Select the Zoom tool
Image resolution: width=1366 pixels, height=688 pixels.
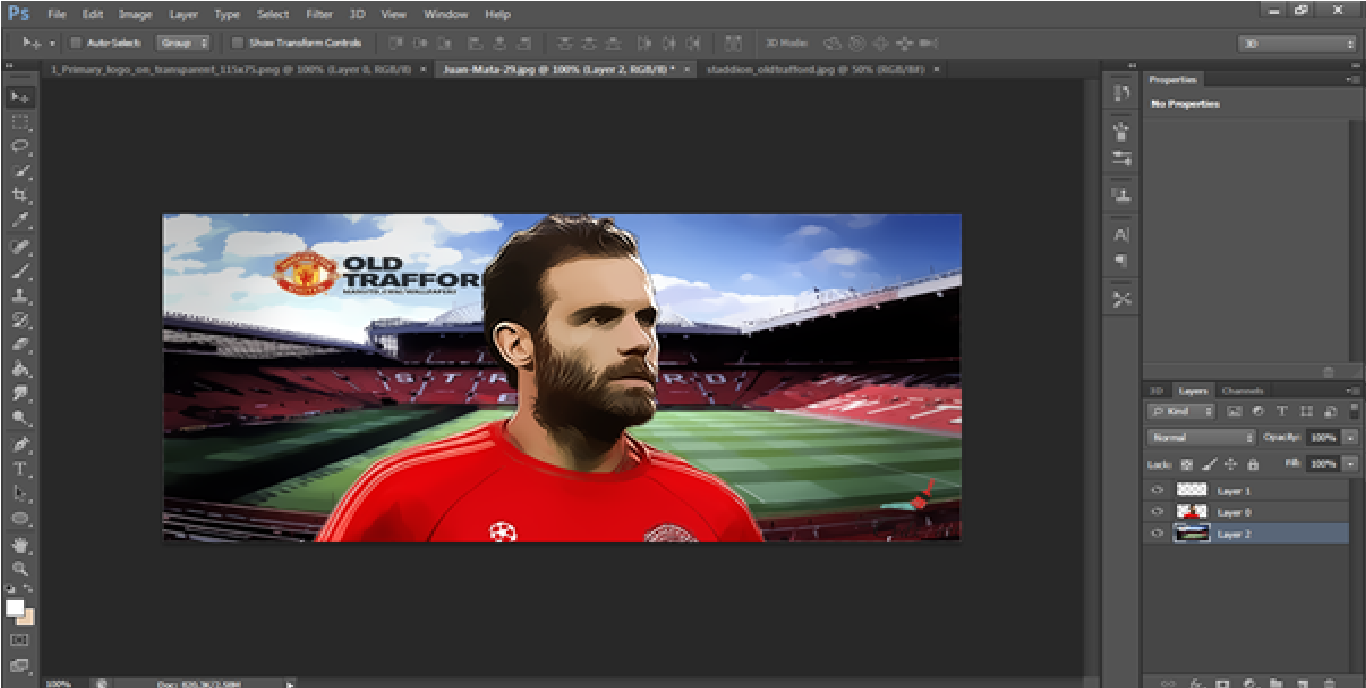[20, 568]
